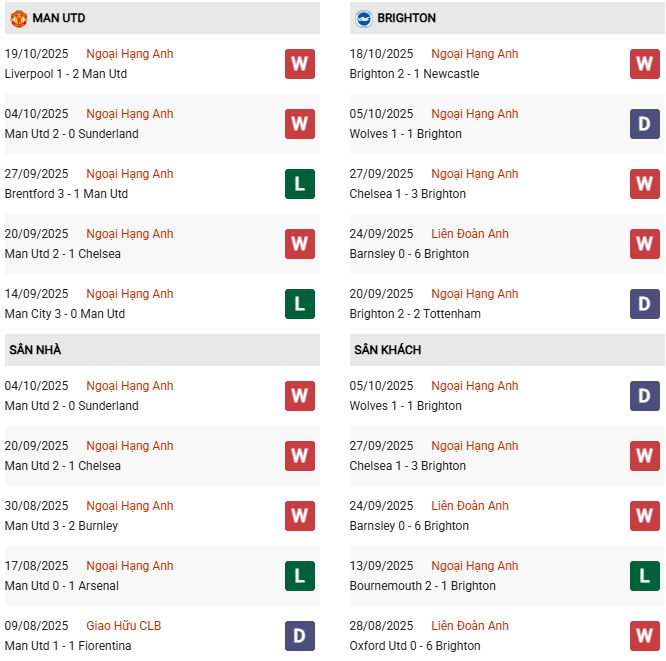Viewport: 666px width, 661px height.
Task: Click the L badge for Bournemouth 2-1 Brighton
Action: click(x=644, y=576)
